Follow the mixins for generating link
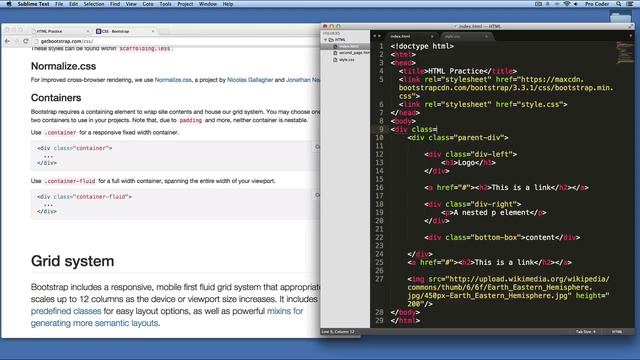This screenshot has height=360, width=640. (x=285, y=311)
